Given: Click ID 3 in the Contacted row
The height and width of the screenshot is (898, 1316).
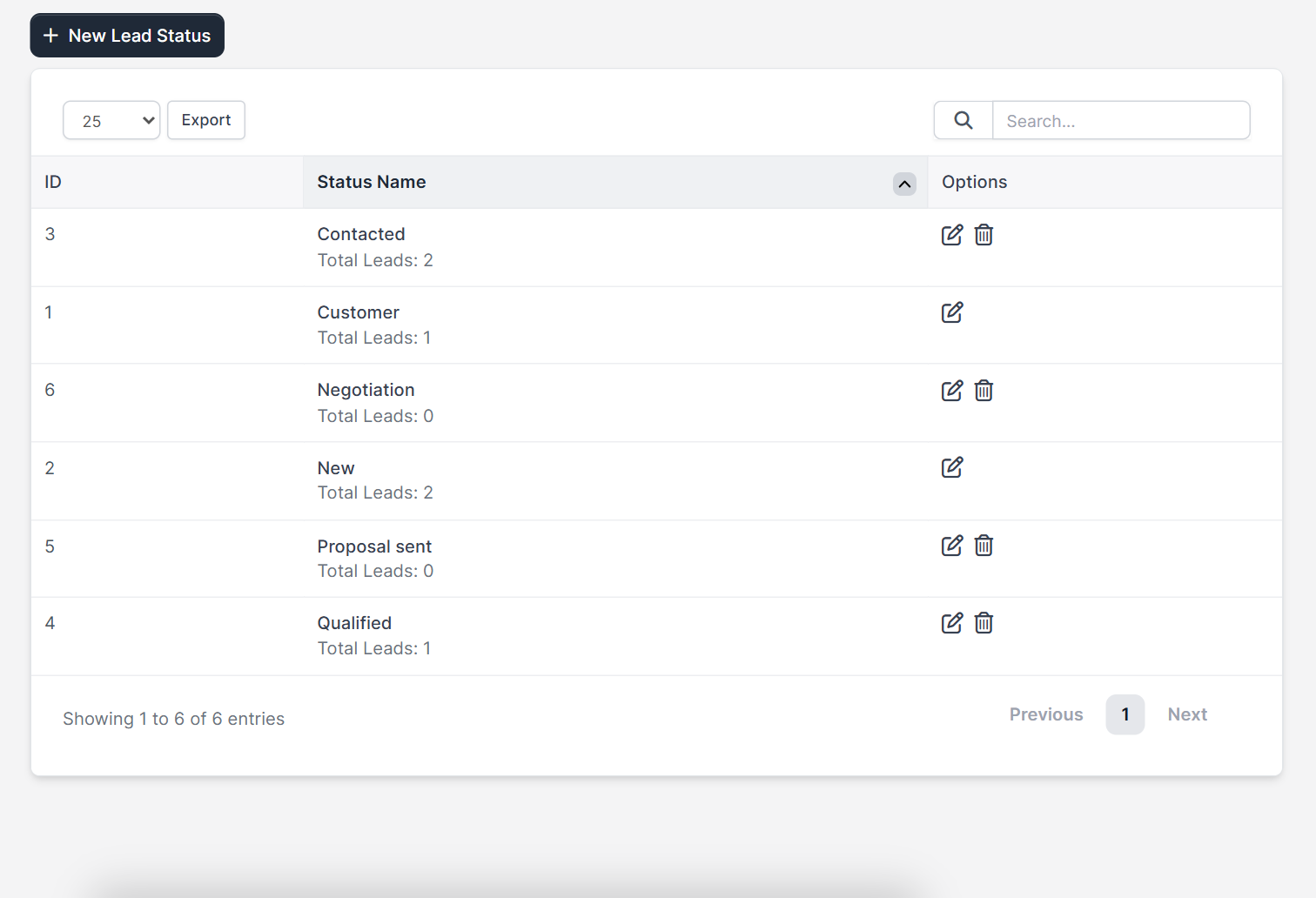Looking at the screenshot, I should 50,234.
